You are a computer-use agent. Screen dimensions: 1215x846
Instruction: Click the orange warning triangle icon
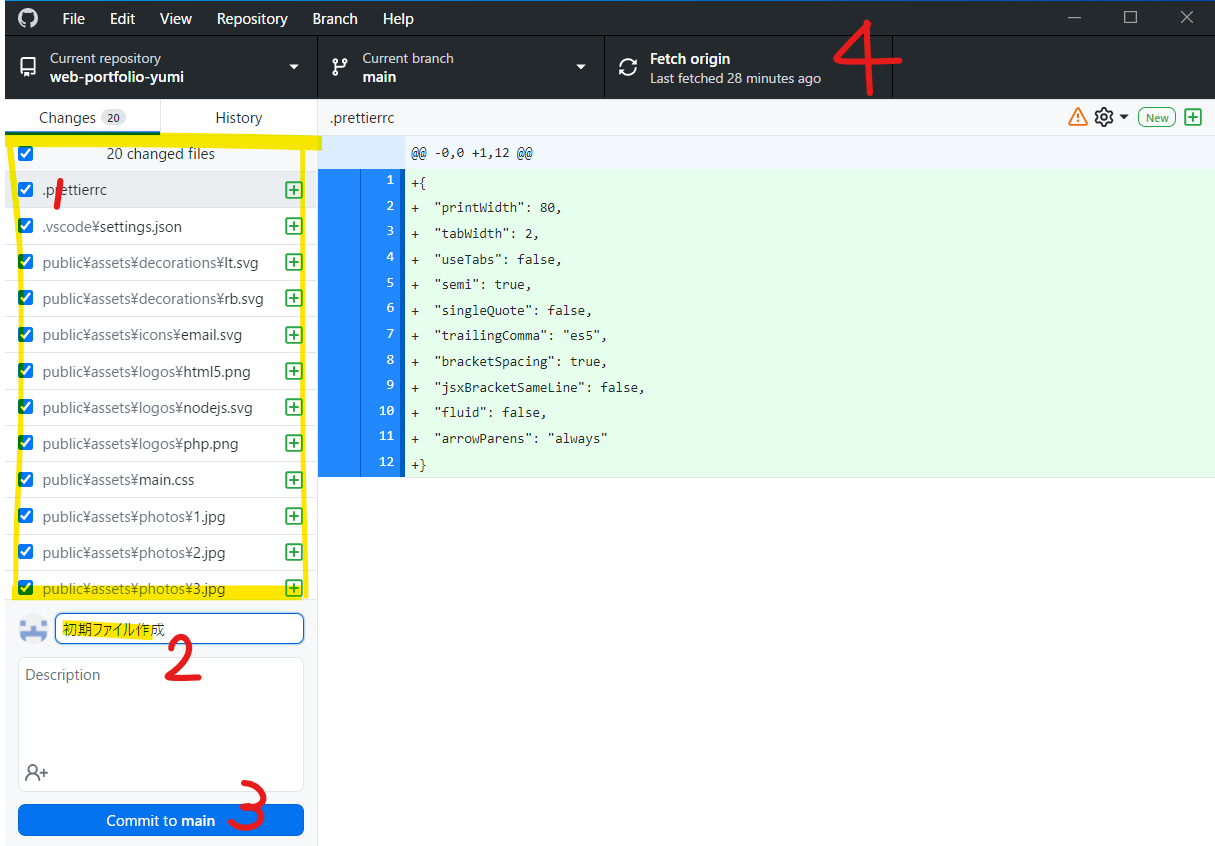[x=1078, y=117]
